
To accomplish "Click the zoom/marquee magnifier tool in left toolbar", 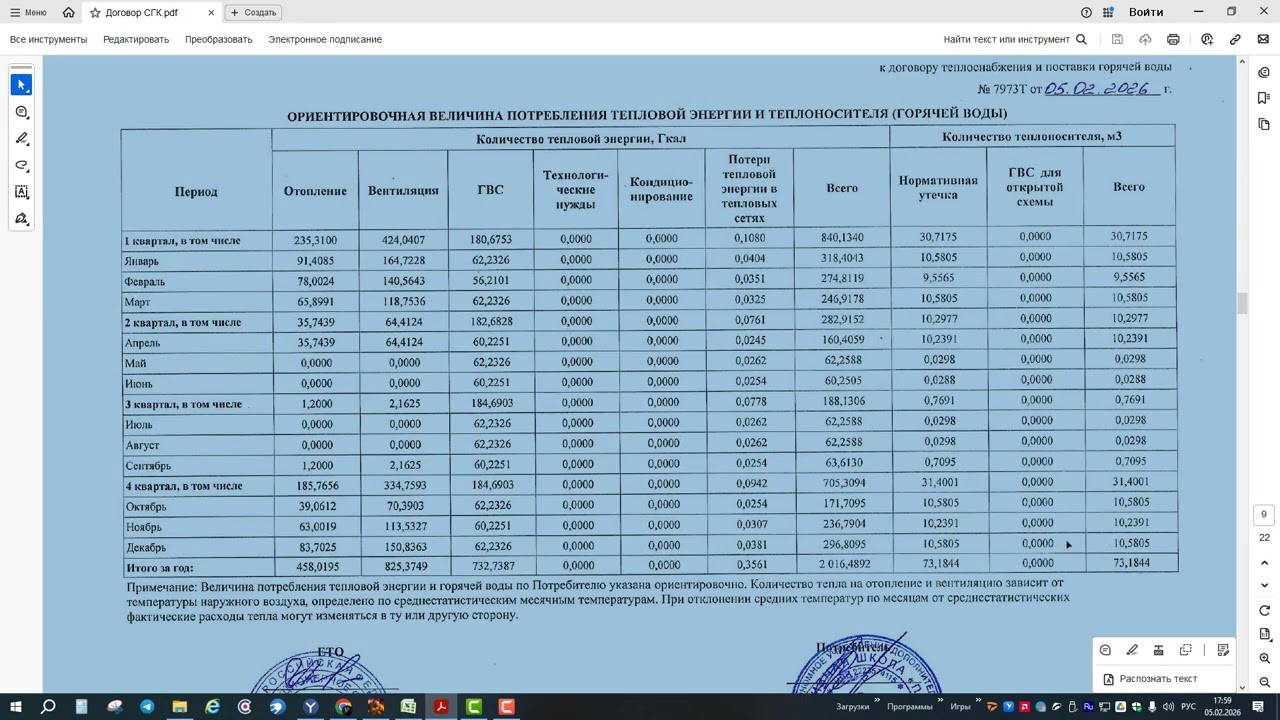I will coord(21,112).
